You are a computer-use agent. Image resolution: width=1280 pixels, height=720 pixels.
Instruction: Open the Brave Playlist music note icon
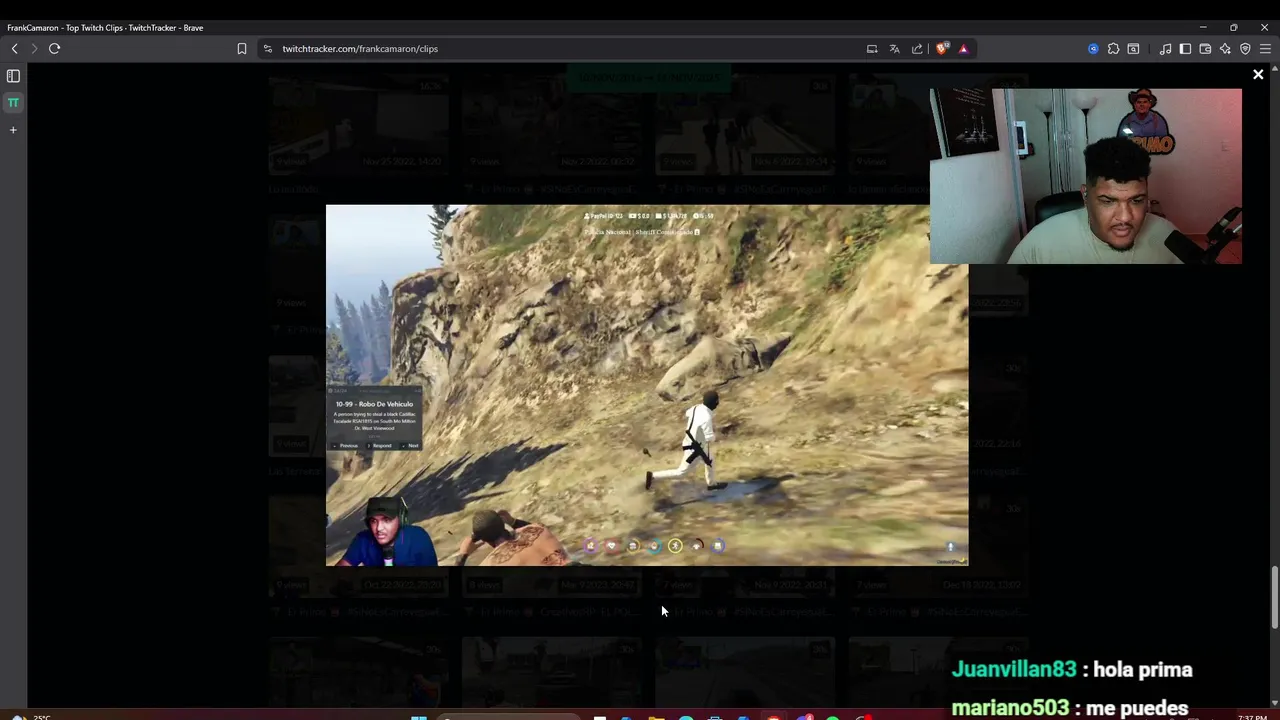(x=1165, y=48)
